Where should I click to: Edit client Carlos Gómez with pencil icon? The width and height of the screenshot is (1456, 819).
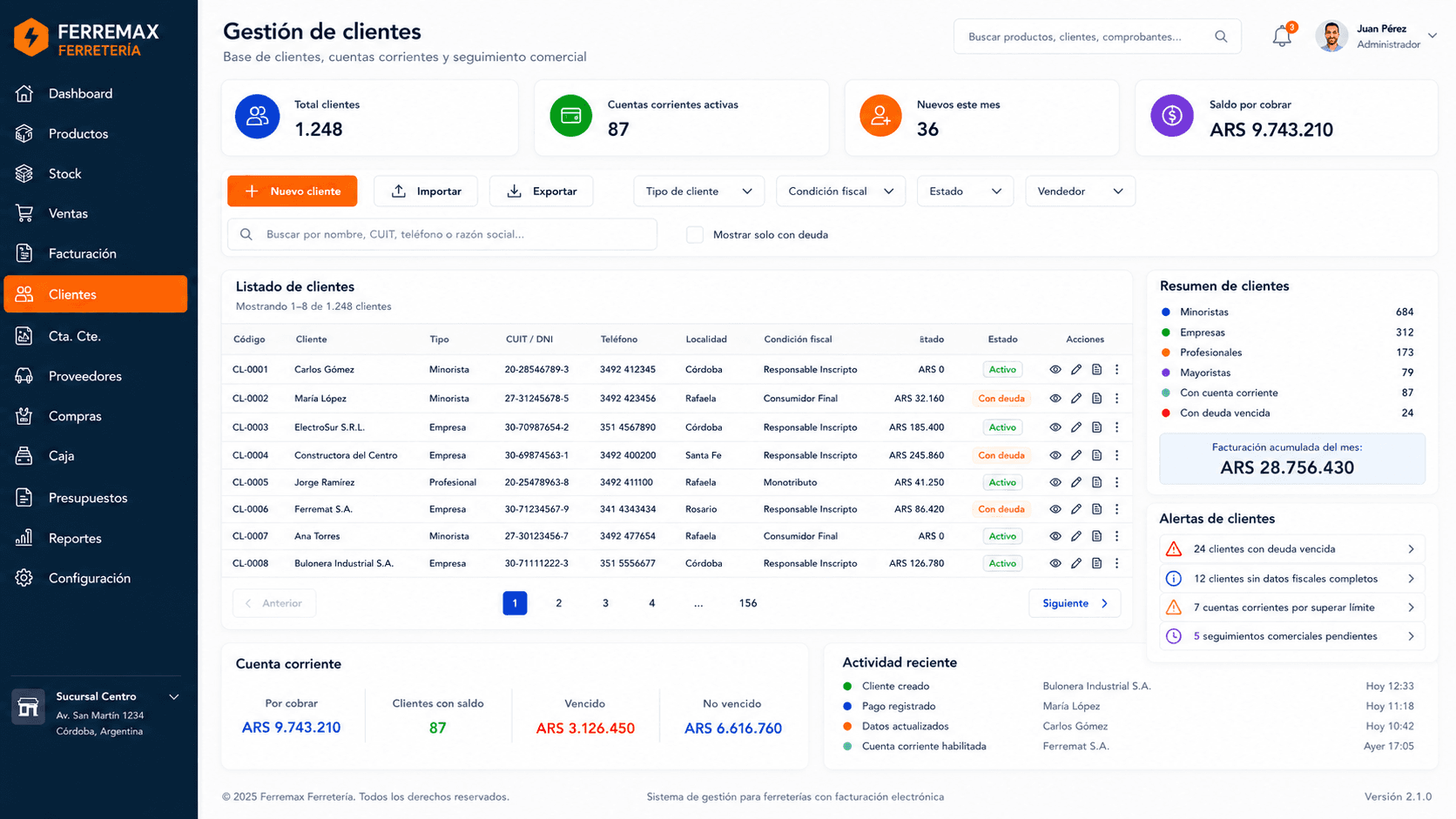(1076, 370)
